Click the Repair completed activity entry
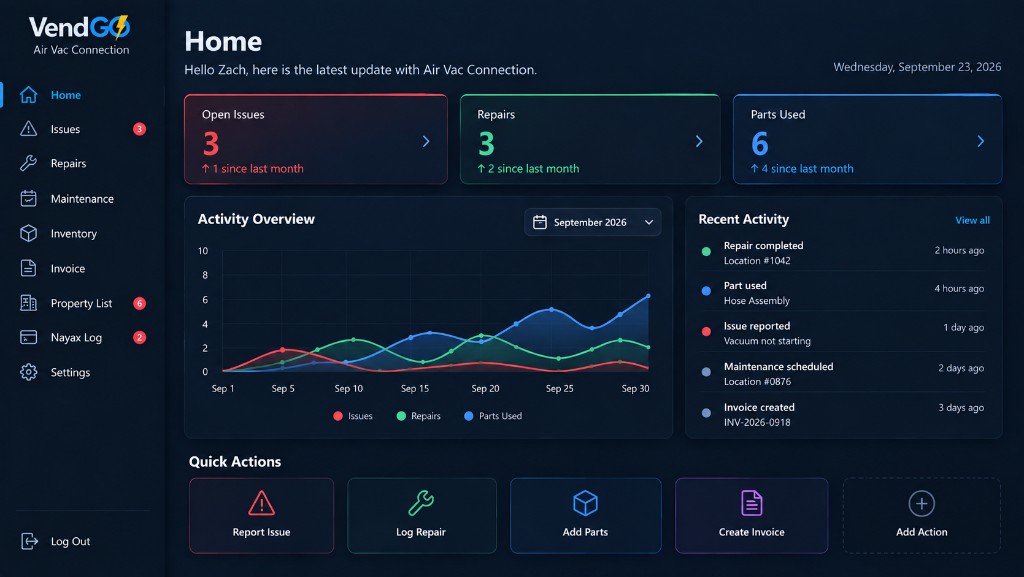The width and height of the screenshot is (1024, 577). pyautogui.click(x=842, y=253)
